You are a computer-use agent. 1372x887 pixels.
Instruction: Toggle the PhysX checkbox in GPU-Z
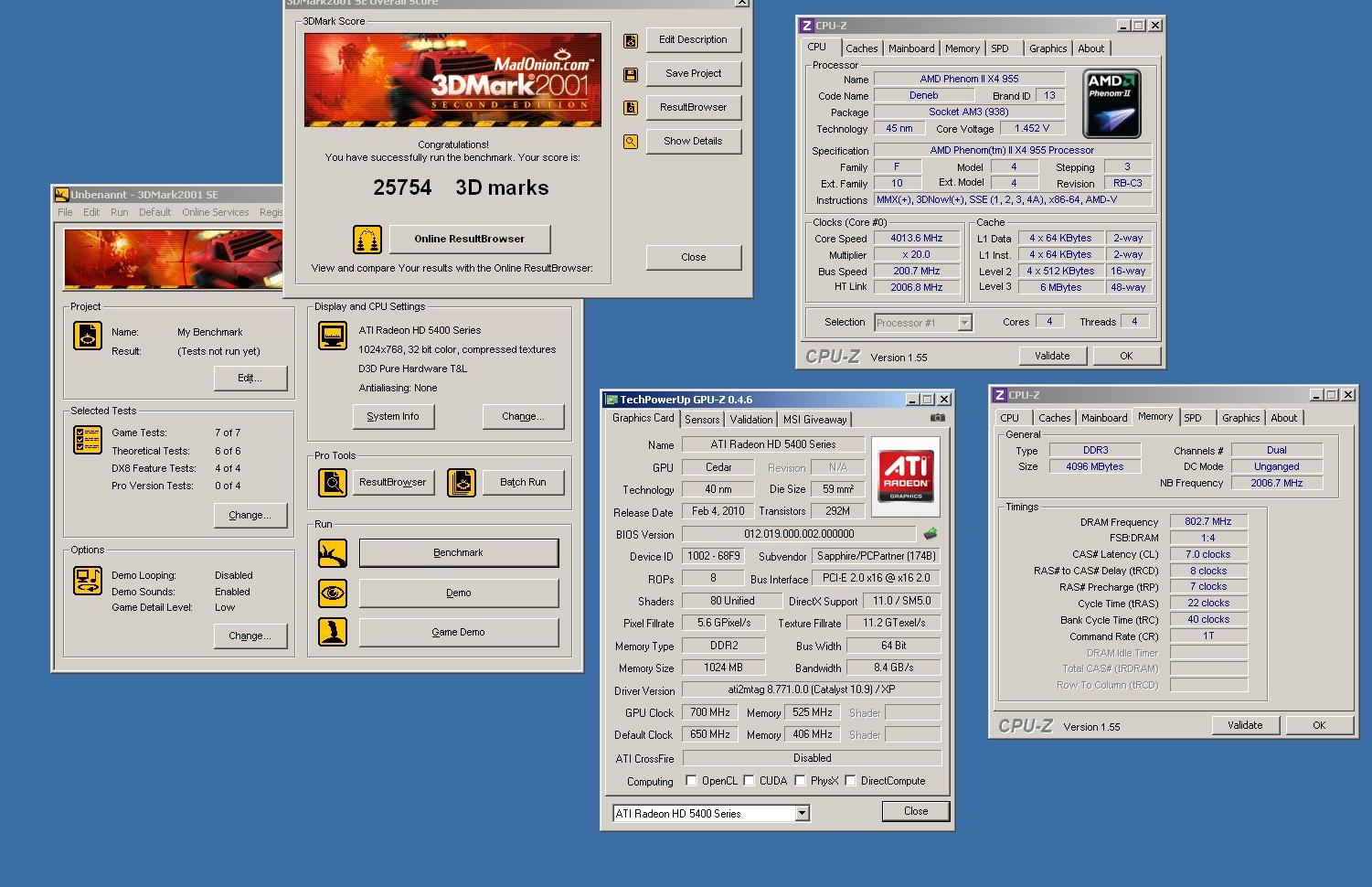[x=800, y=781]
